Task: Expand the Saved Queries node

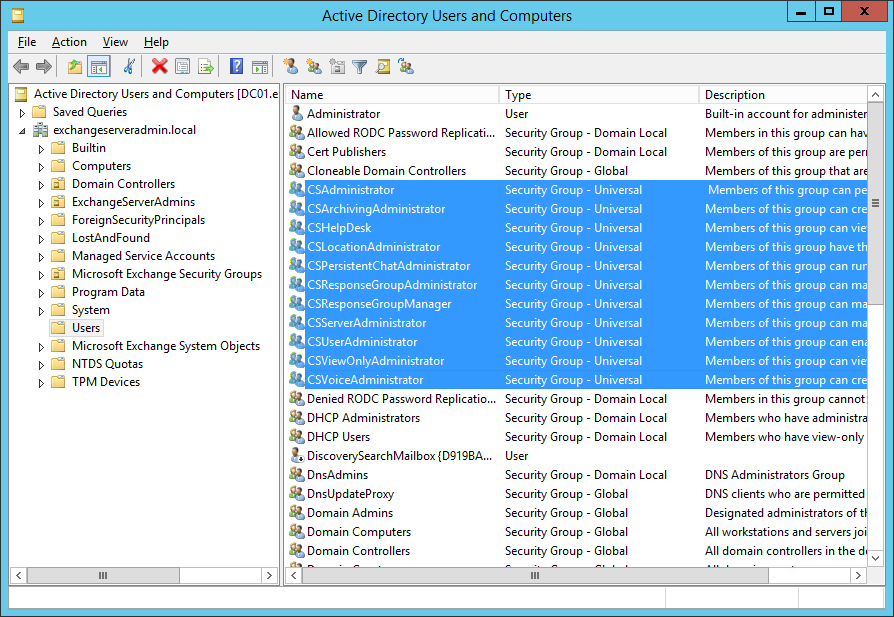Action: [22, 113]
